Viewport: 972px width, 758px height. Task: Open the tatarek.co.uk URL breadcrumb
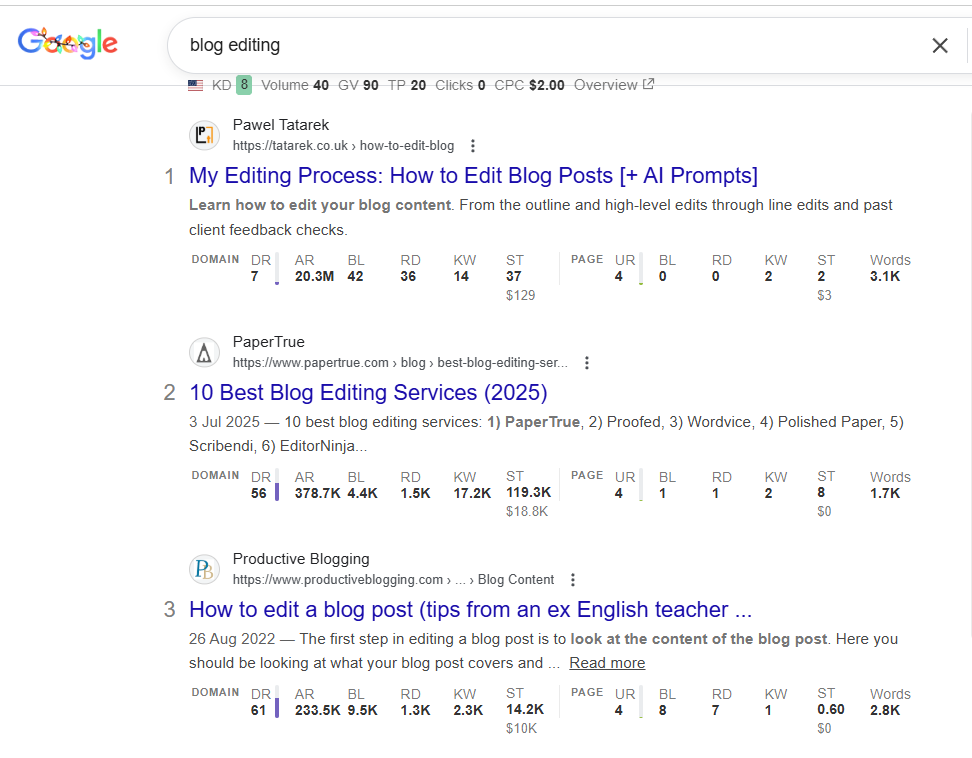(x=343, y=146)
